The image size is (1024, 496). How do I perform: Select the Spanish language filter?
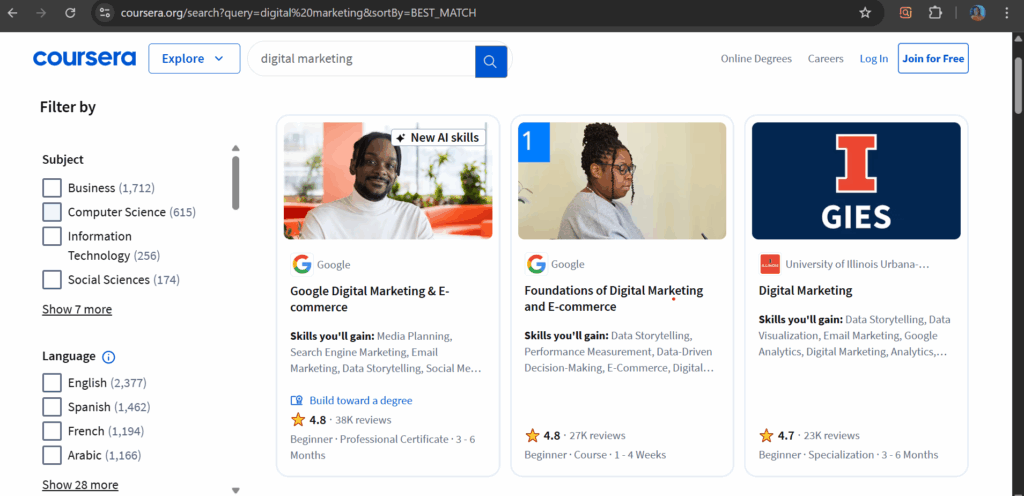click(x=52, y=407)
